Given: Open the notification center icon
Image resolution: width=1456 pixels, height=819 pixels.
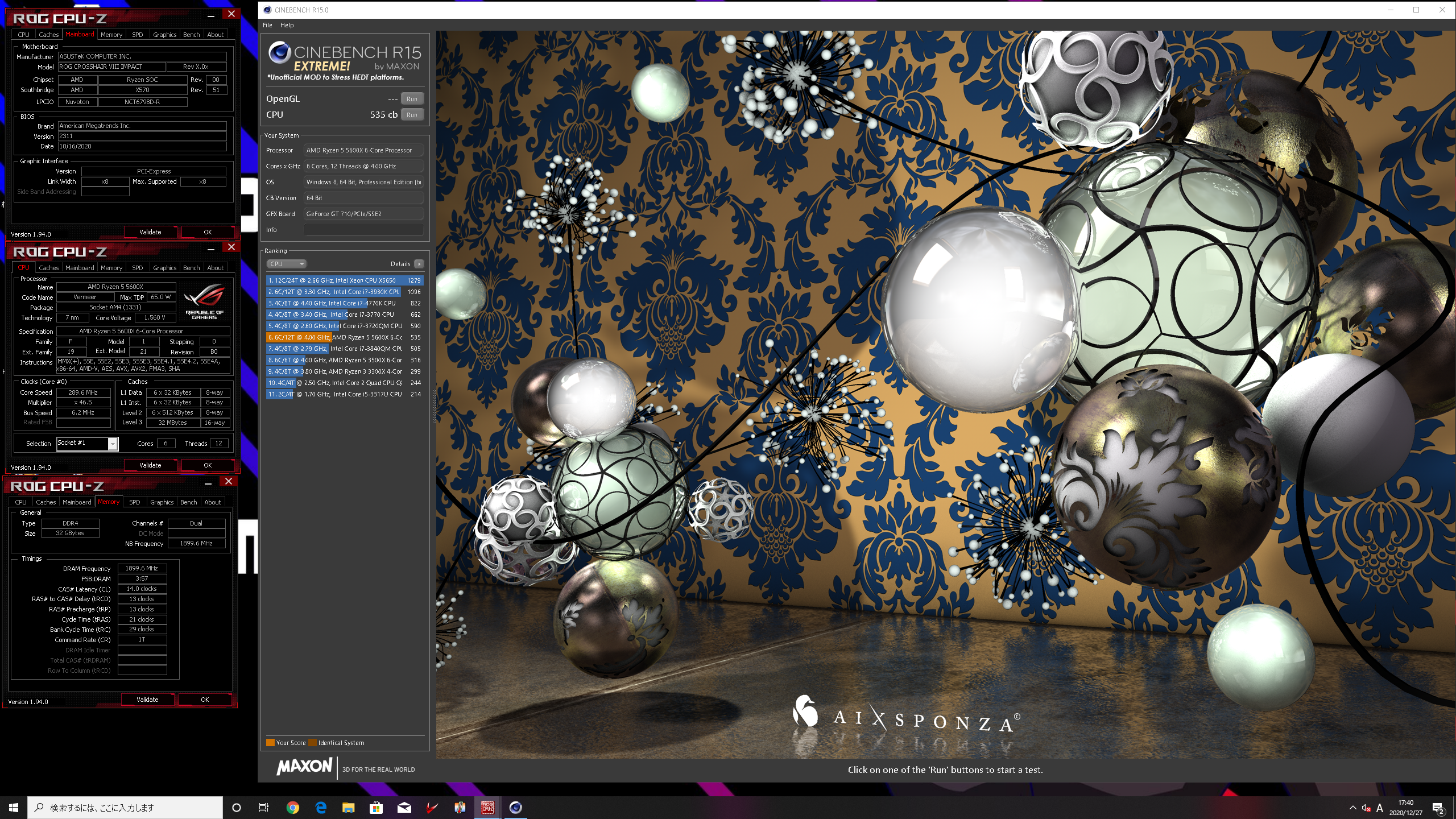Looking at the screenshot, I should pyautogui.click(x=1438, y=808).
